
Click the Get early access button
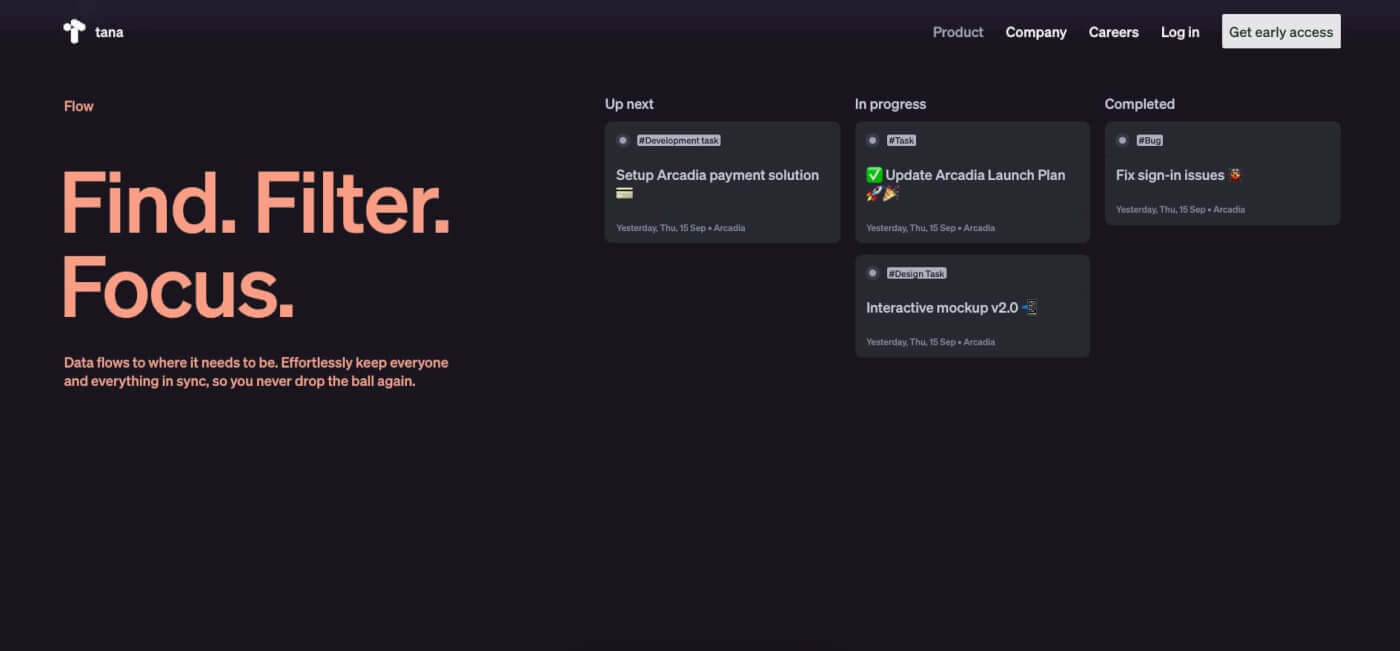(x=1280, y=31)
